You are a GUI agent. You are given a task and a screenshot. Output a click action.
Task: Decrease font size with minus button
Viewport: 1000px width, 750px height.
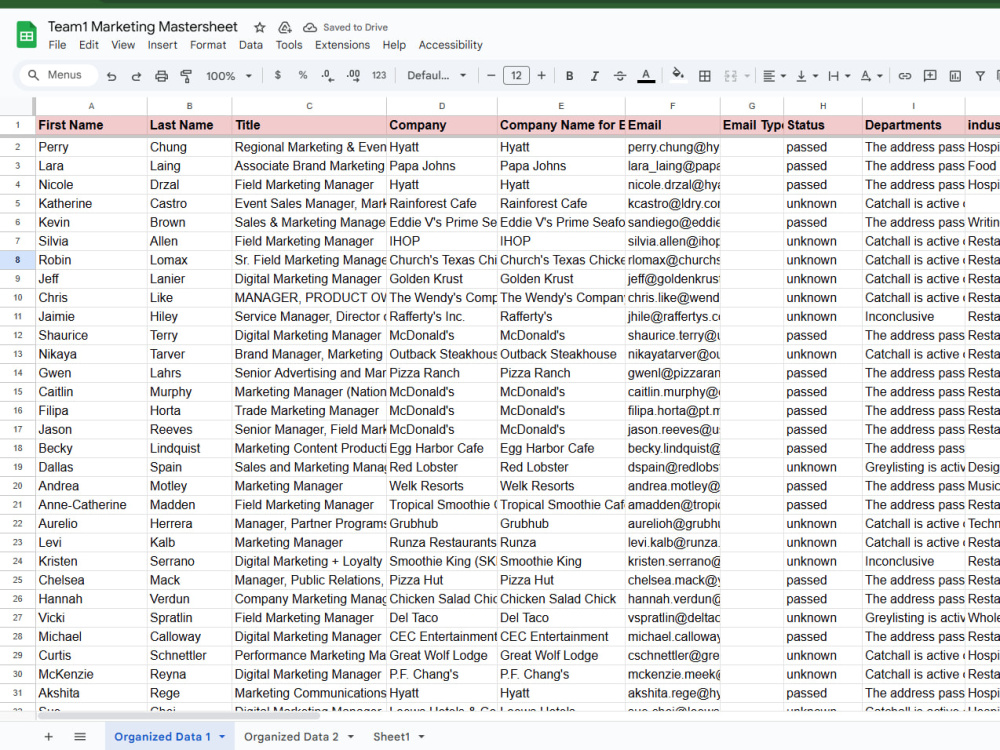491,76
